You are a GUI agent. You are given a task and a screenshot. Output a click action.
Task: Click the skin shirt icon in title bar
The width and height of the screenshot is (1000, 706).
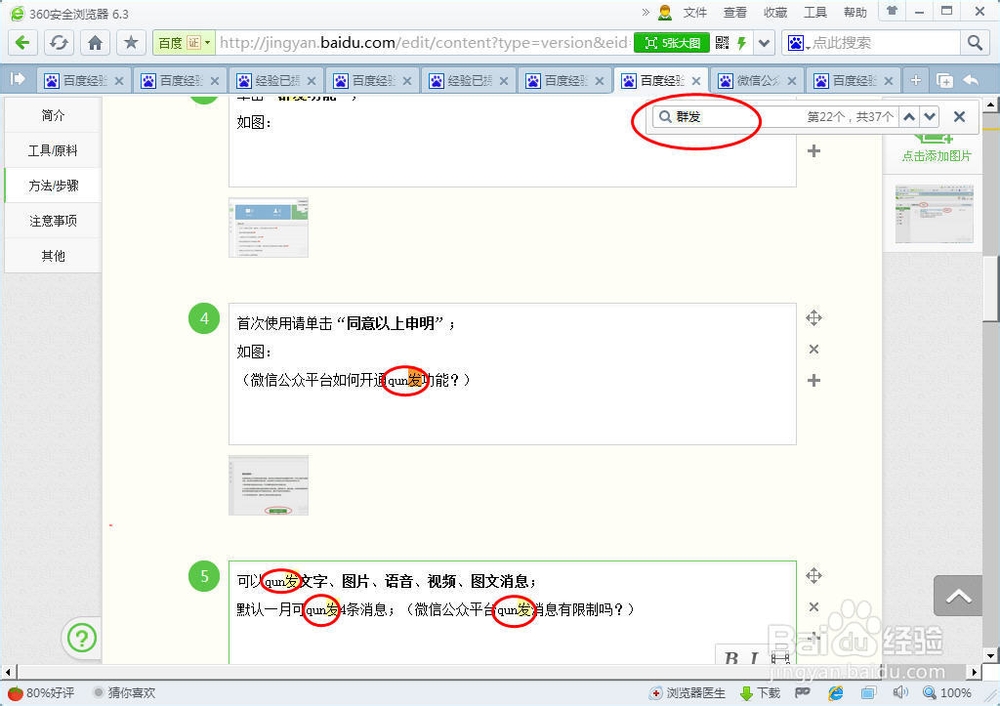(x=892, y=11)
